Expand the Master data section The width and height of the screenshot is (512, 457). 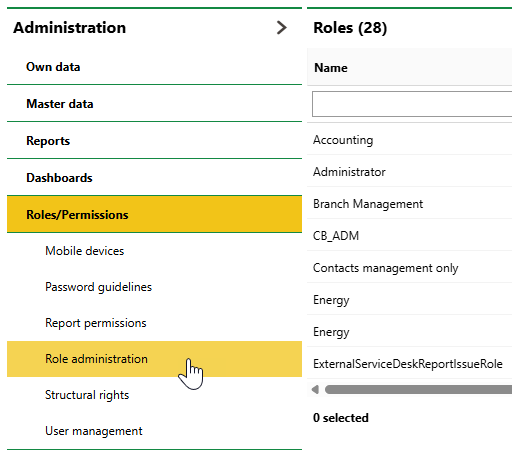point(154,104)
